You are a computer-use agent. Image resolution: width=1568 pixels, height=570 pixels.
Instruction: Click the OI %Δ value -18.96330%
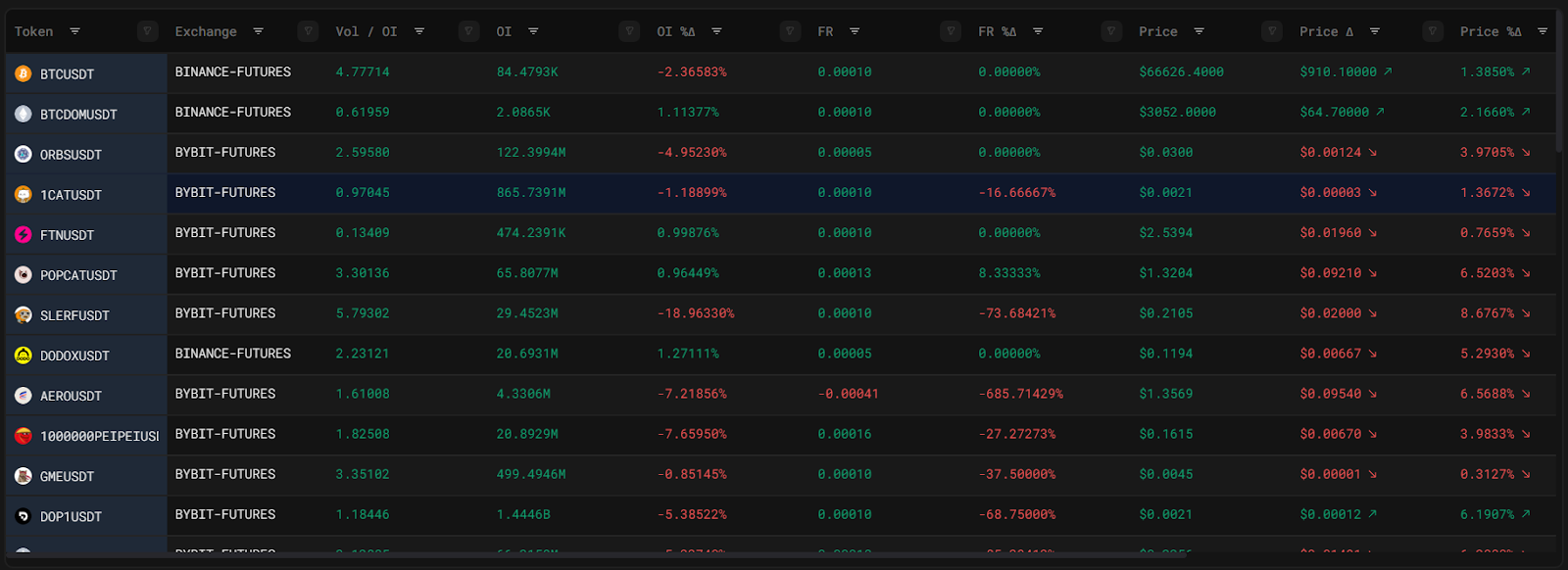(x=696, y=313)
